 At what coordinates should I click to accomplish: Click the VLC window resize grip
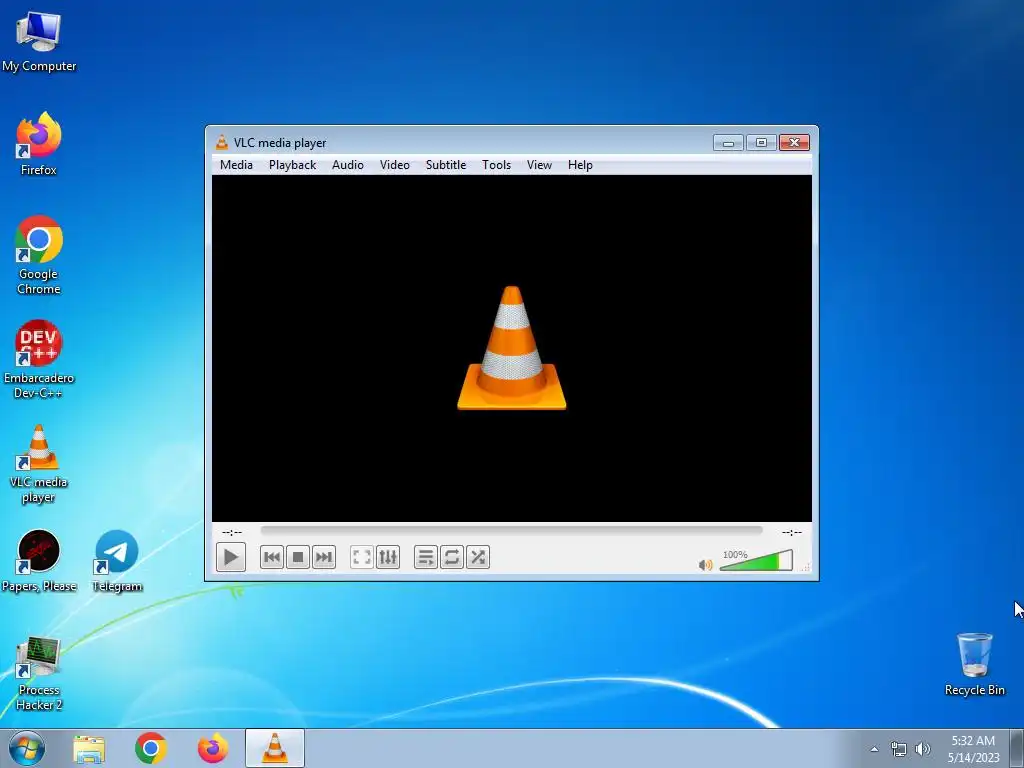(807, 568)
